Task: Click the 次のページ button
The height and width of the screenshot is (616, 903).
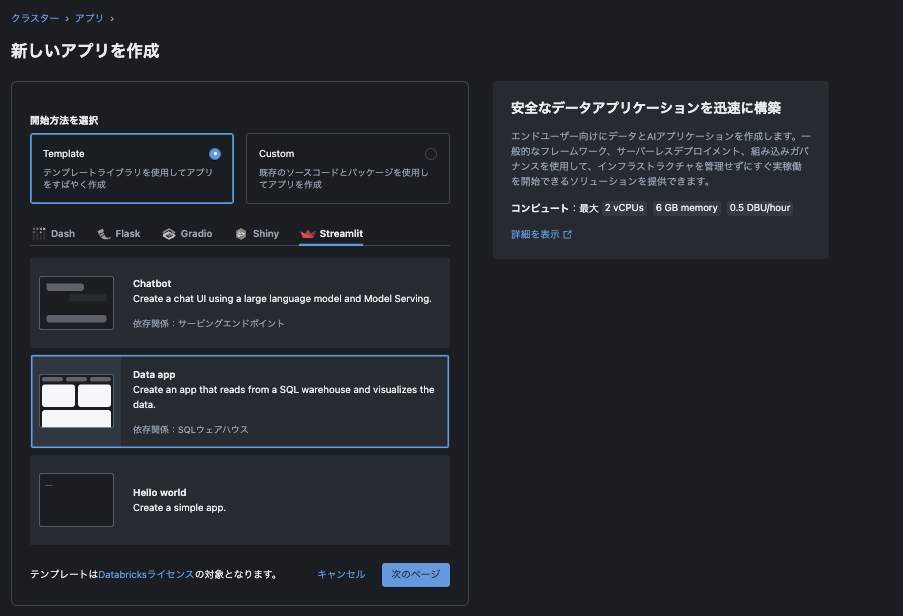Action: [x=415, y=575]
